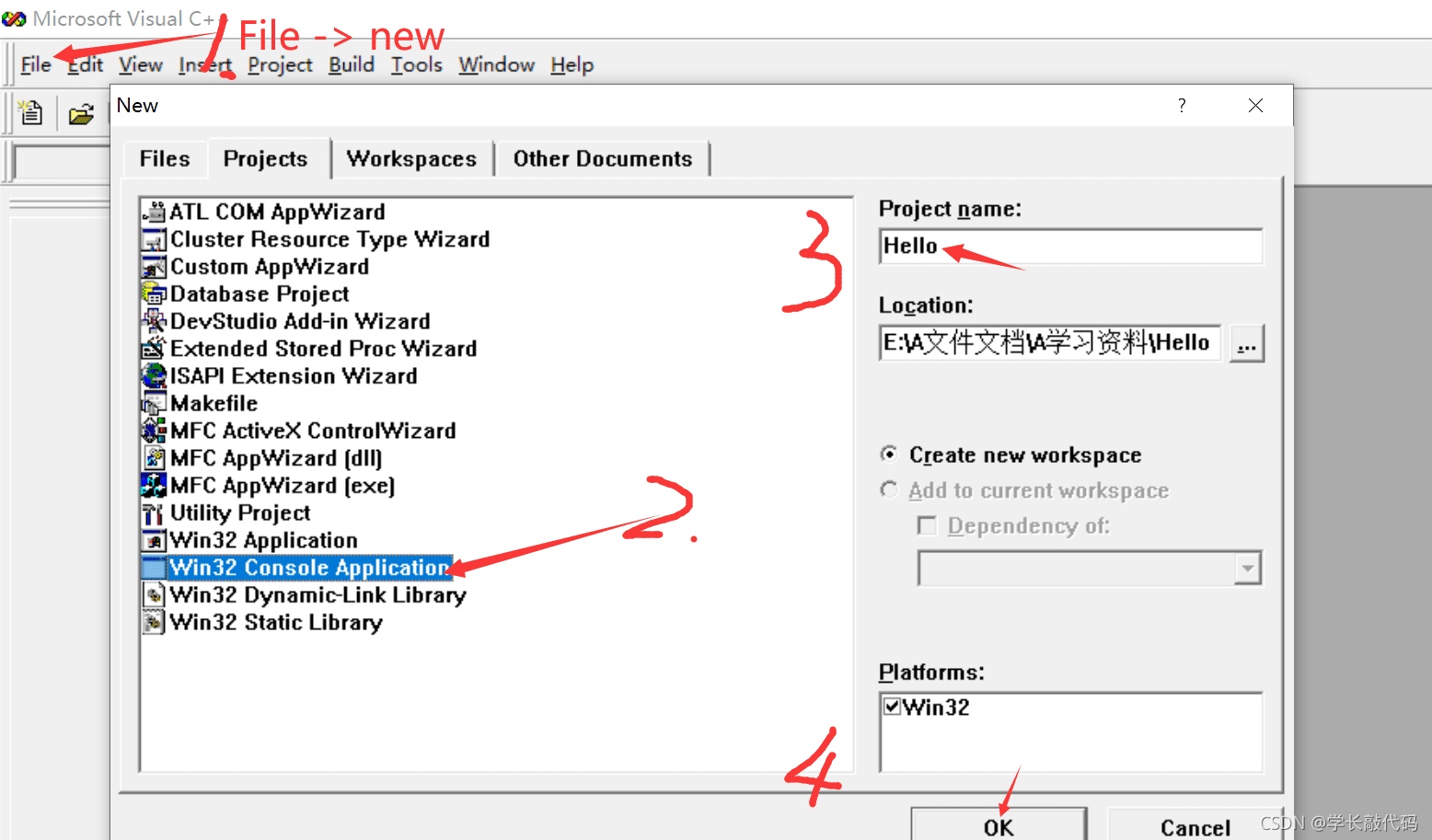Viewport: 1432px width, 840px height.
Task: Click the ATL COM AppWizard icon
Action: pyautogui.click(x=154, y=213)
